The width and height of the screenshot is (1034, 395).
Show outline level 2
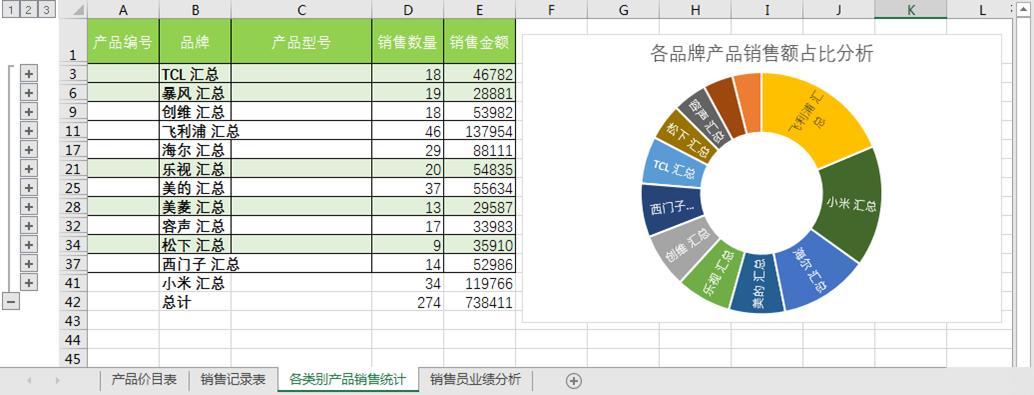(x=29, y=9)
